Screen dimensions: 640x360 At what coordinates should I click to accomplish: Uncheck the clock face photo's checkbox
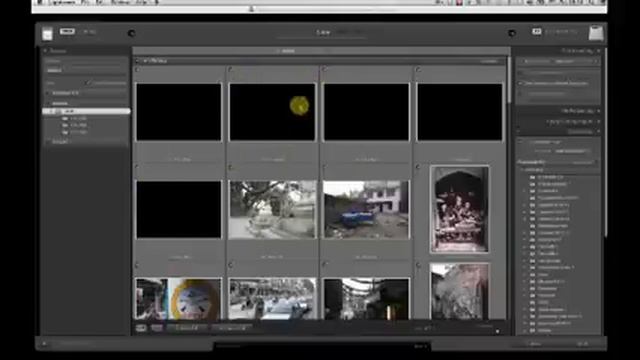(x=137, y=265)
